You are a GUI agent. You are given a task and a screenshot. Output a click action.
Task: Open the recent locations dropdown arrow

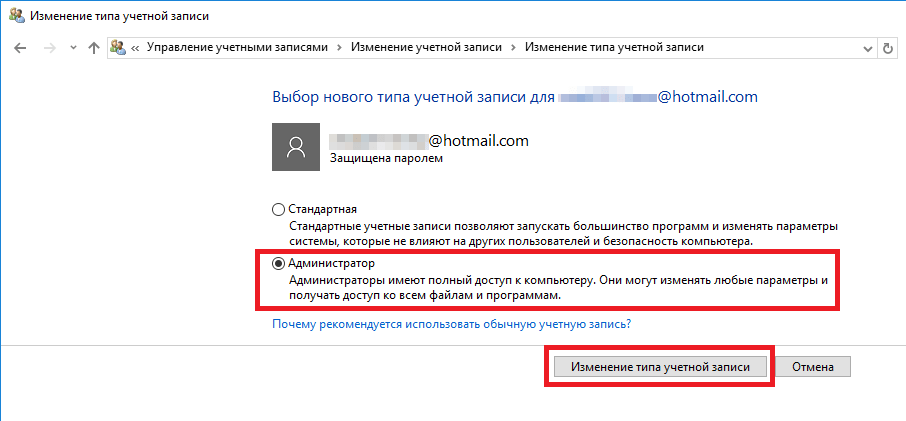coord(71,48)
